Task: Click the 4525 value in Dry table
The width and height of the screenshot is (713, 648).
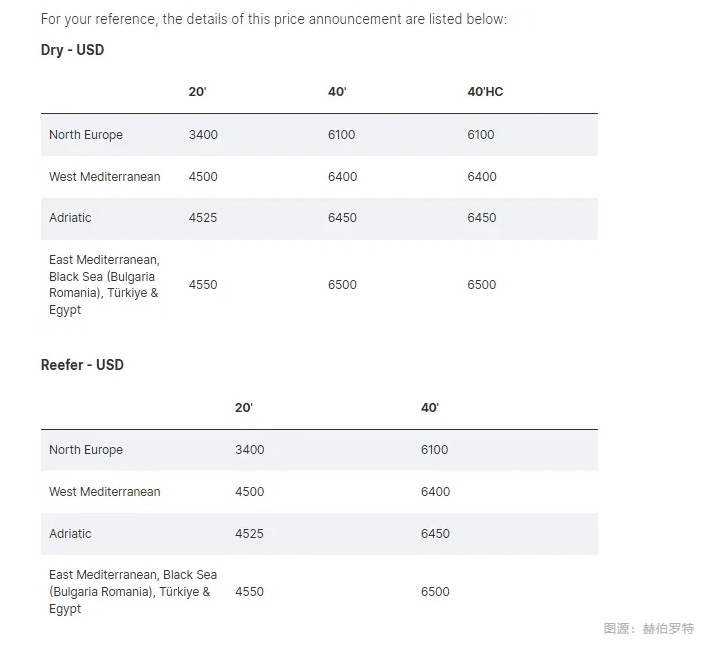Action: tap(203, 218)
